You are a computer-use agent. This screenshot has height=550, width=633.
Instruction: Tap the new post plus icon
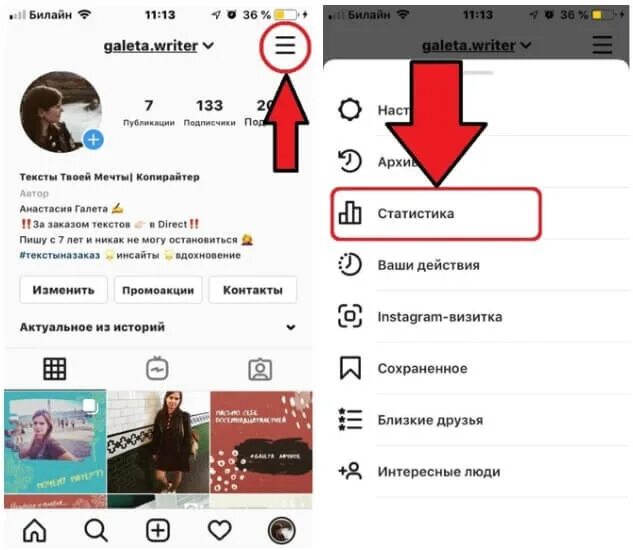pyautogui.click(x=158, y=530)
